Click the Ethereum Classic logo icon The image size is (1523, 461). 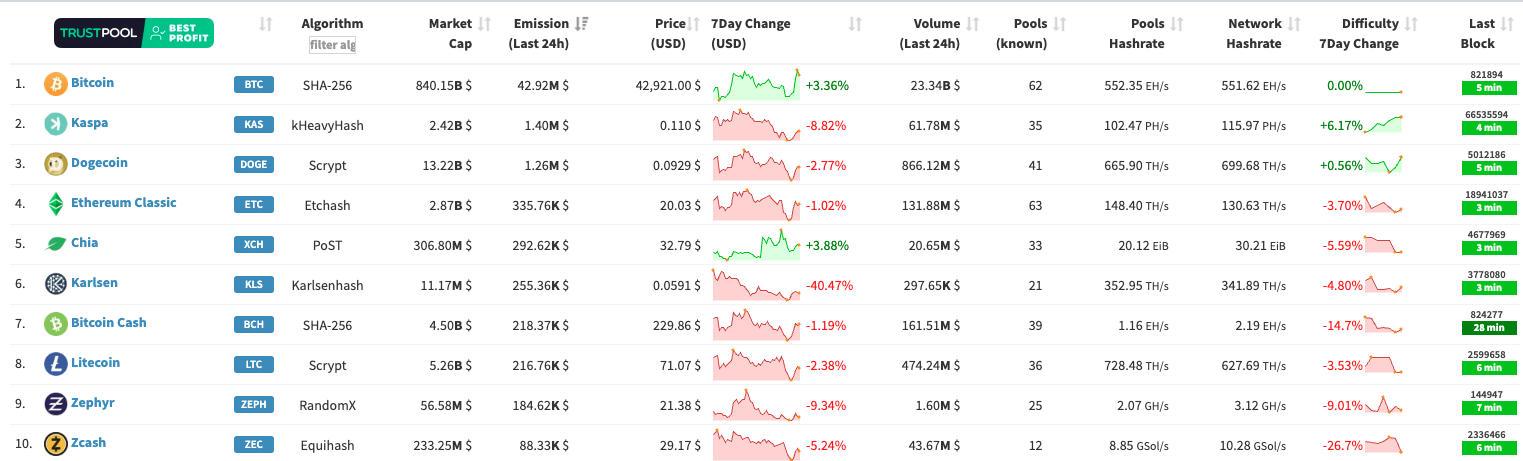click(55, 204)
